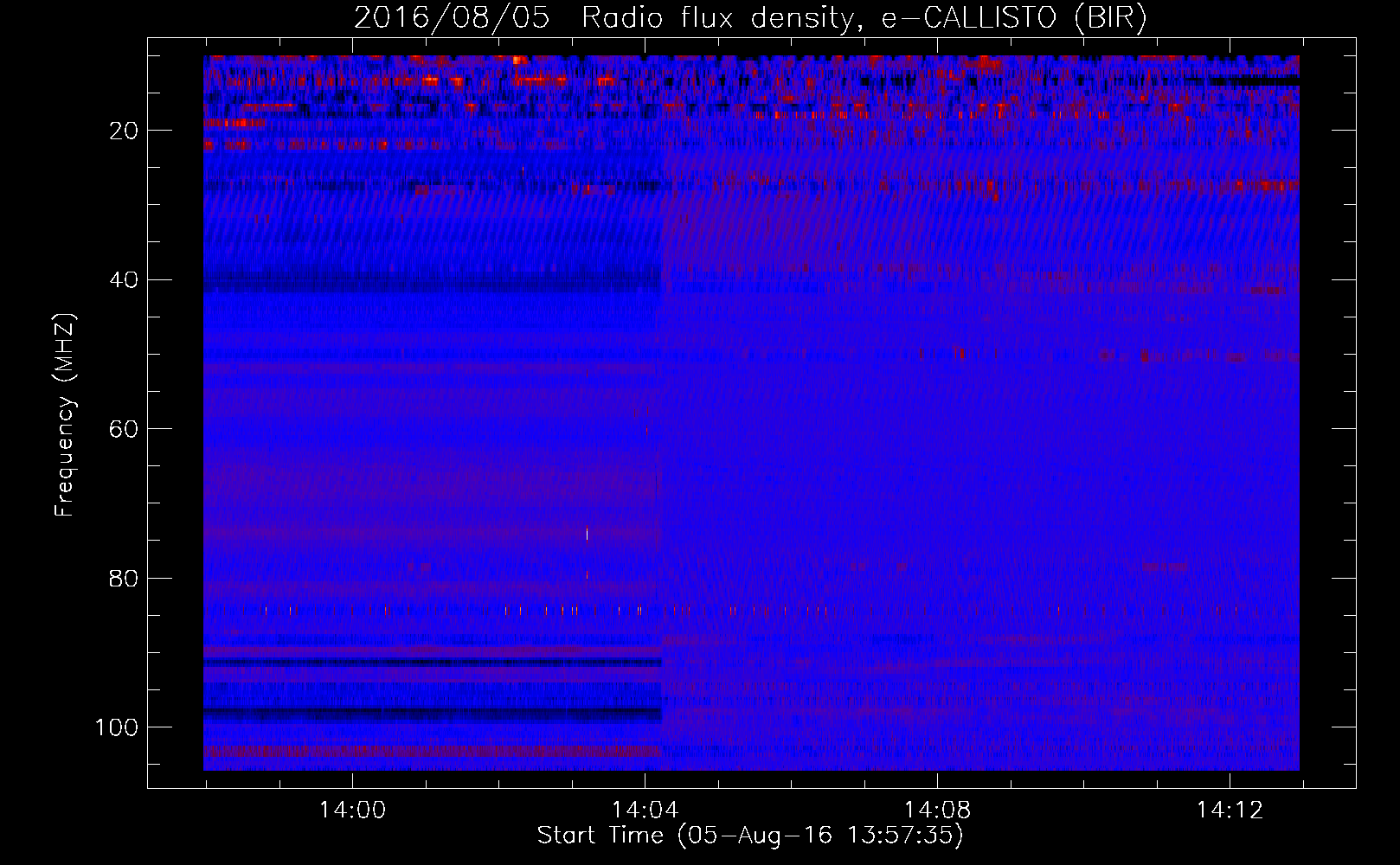Click the frequency tick label "40"
Image resolution: width=1400 pixels, height=865 pixels.
click(x=125, y=280)
